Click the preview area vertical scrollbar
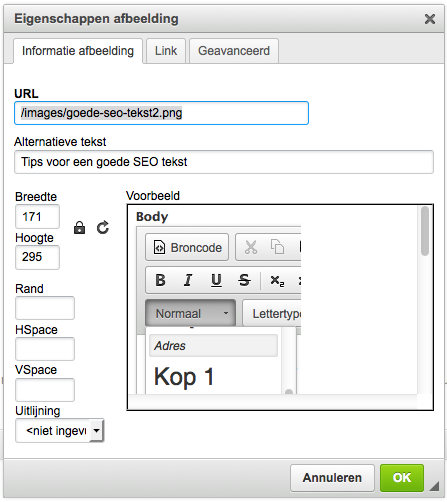This screenshot has height=502, width=447. 425,231
